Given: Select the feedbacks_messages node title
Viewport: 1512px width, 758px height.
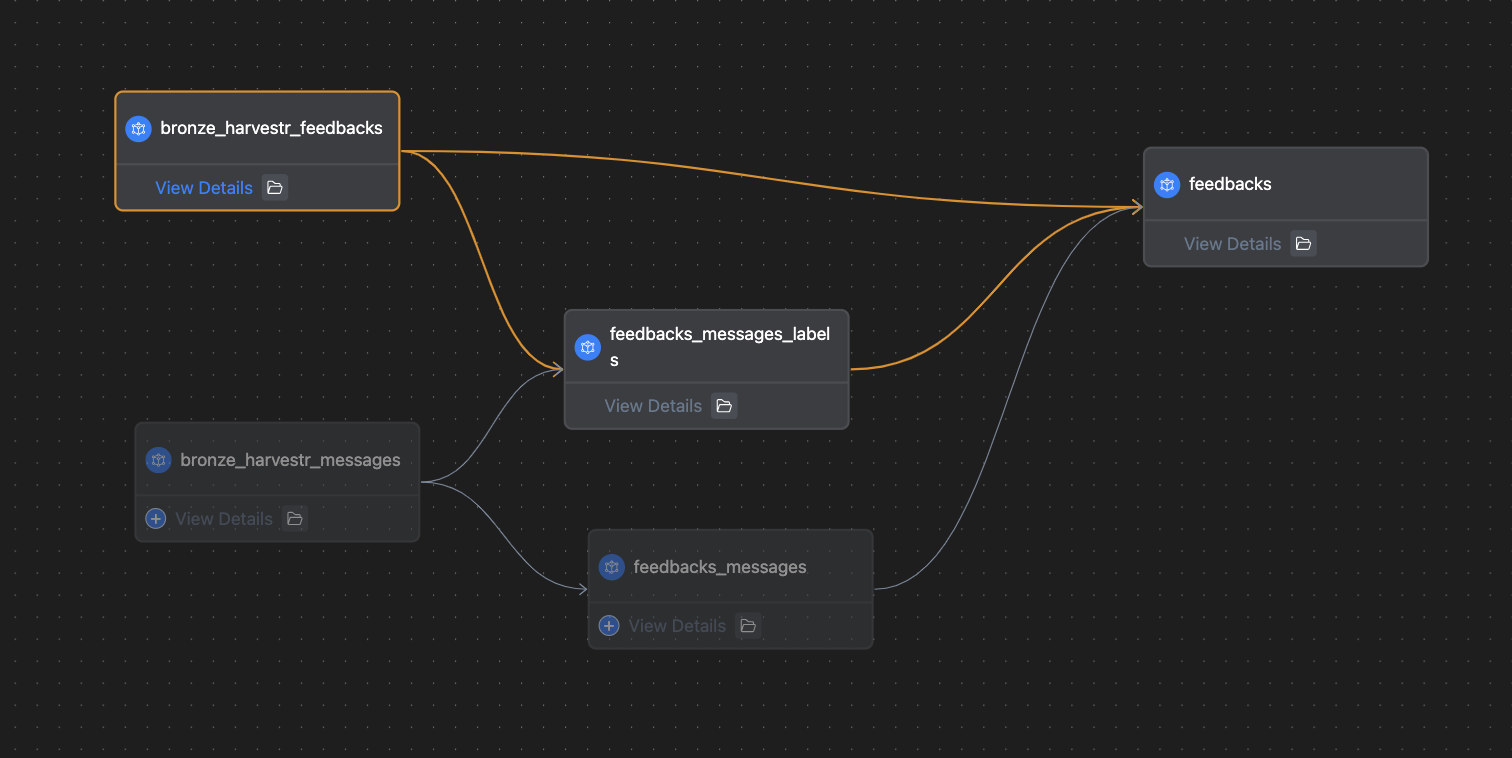Looking at the screenshot, I should [720, 567].
